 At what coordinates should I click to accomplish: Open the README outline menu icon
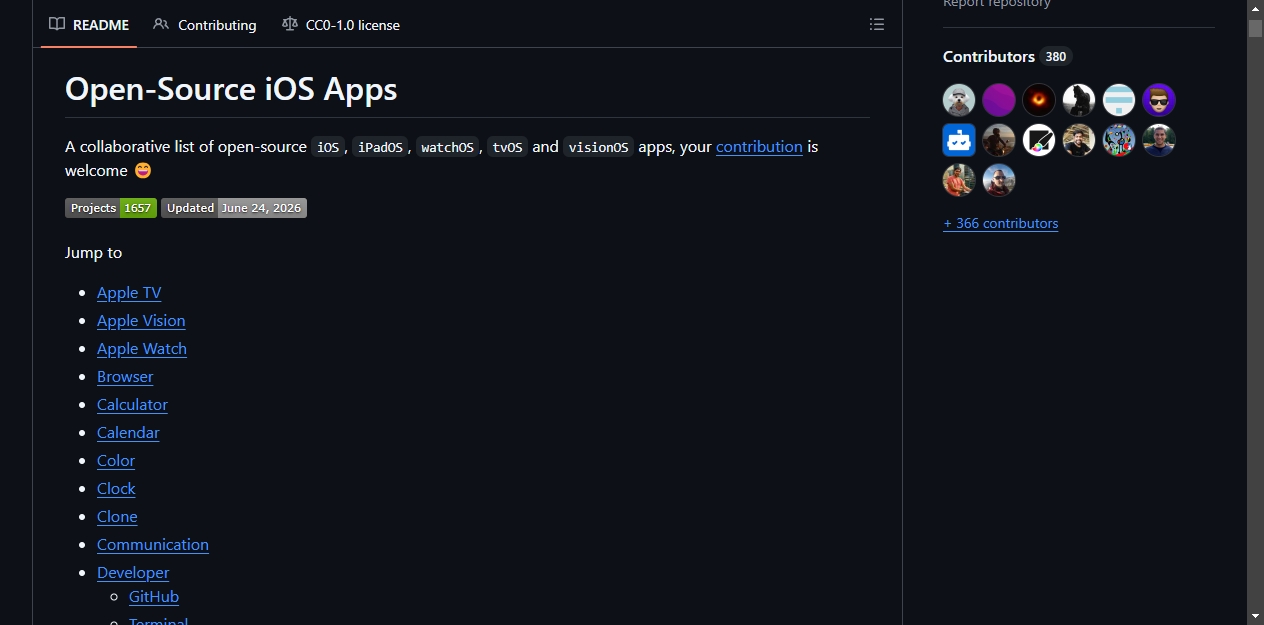(877, 24)
